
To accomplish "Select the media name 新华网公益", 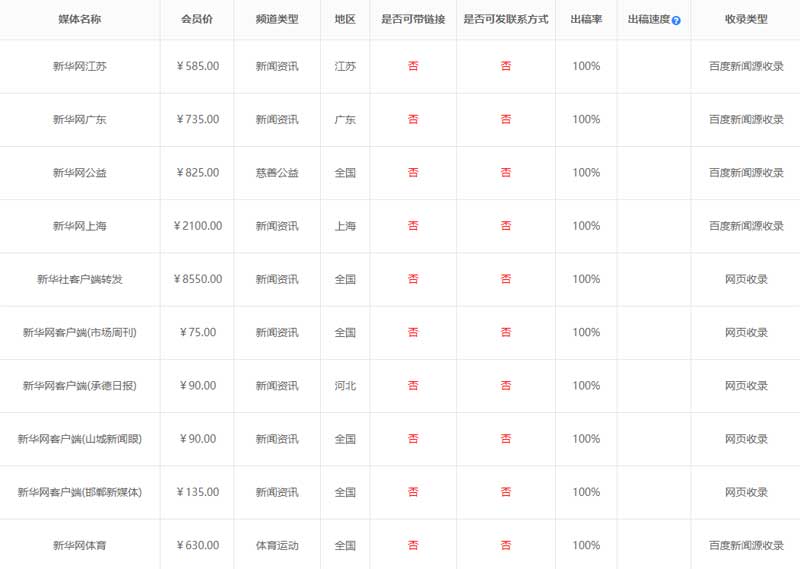I will tap(80, 173).
